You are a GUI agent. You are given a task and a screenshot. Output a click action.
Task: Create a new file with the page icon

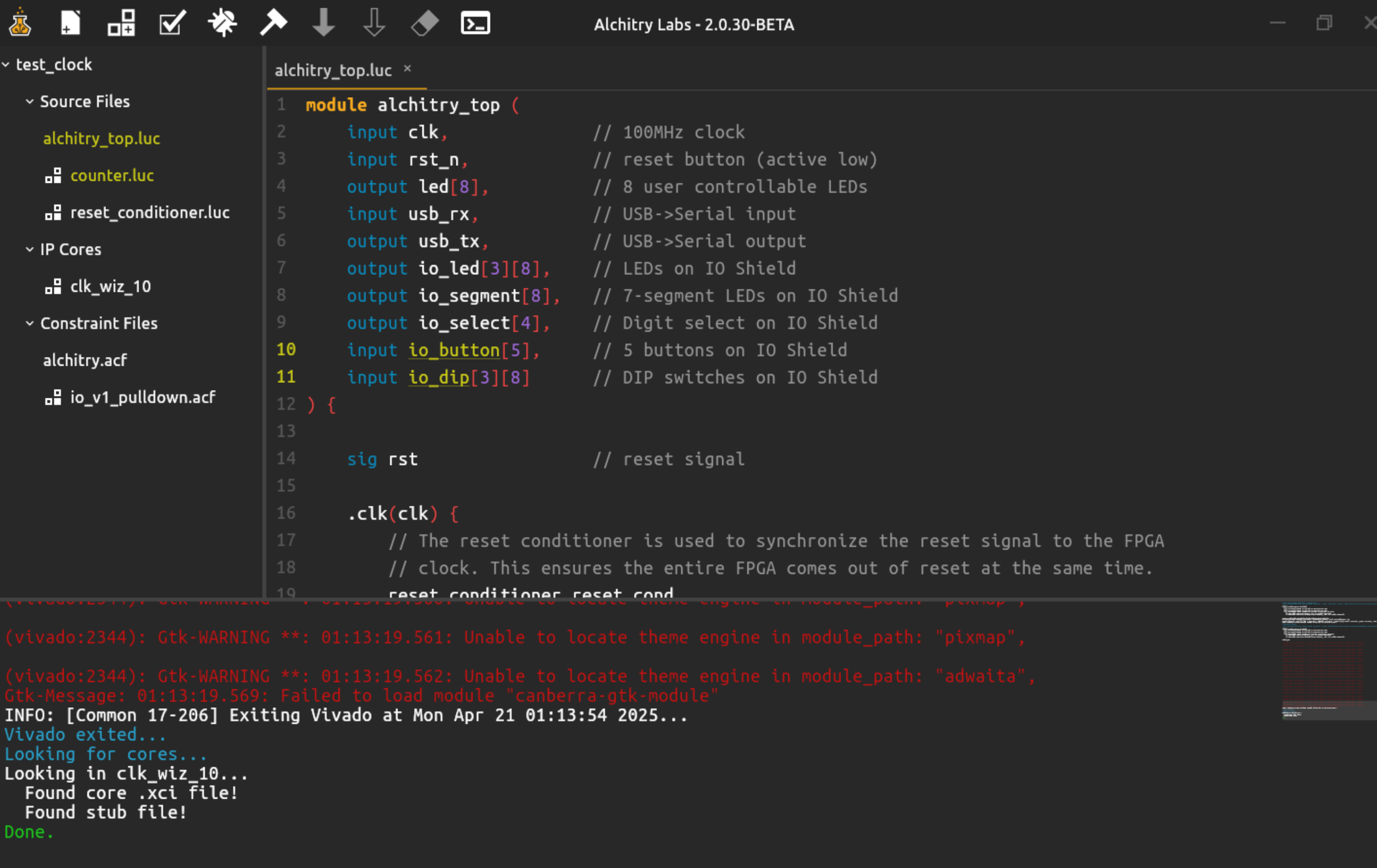[70, 23]
